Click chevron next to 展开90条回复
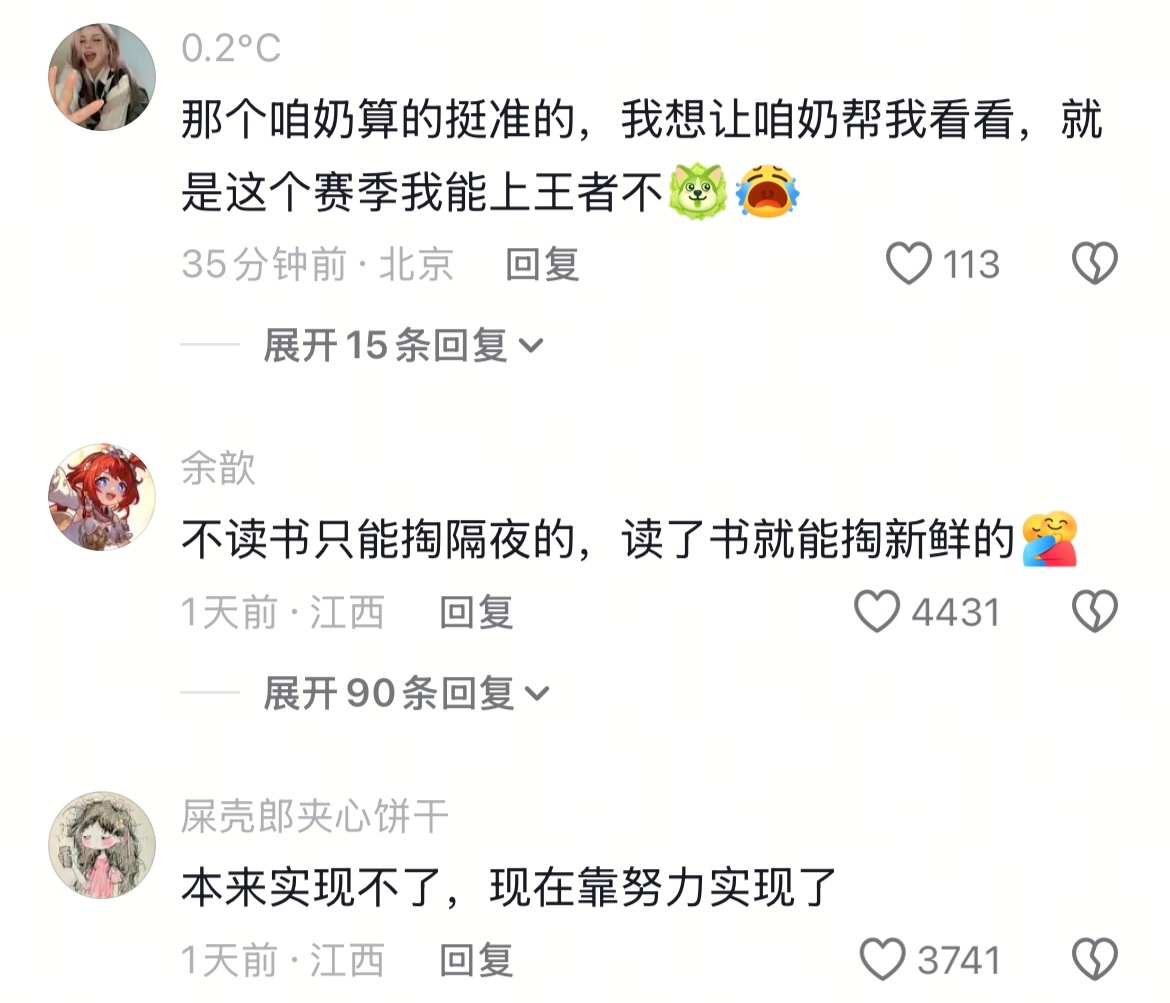The image size is (1170, 1003). 536,694
